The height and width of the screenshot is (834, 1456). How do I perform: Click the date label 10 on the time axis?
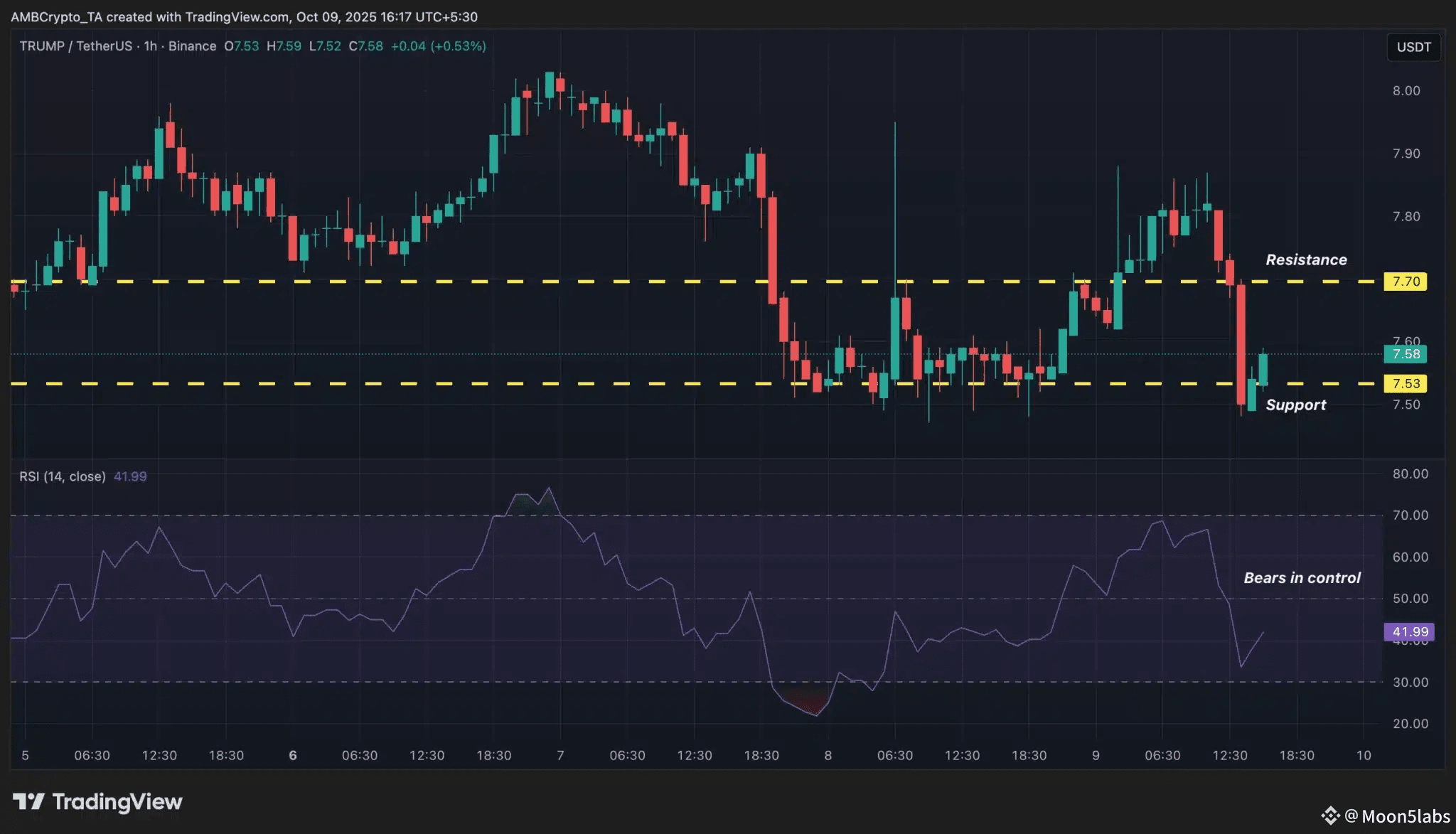(x=1363, y=755)
